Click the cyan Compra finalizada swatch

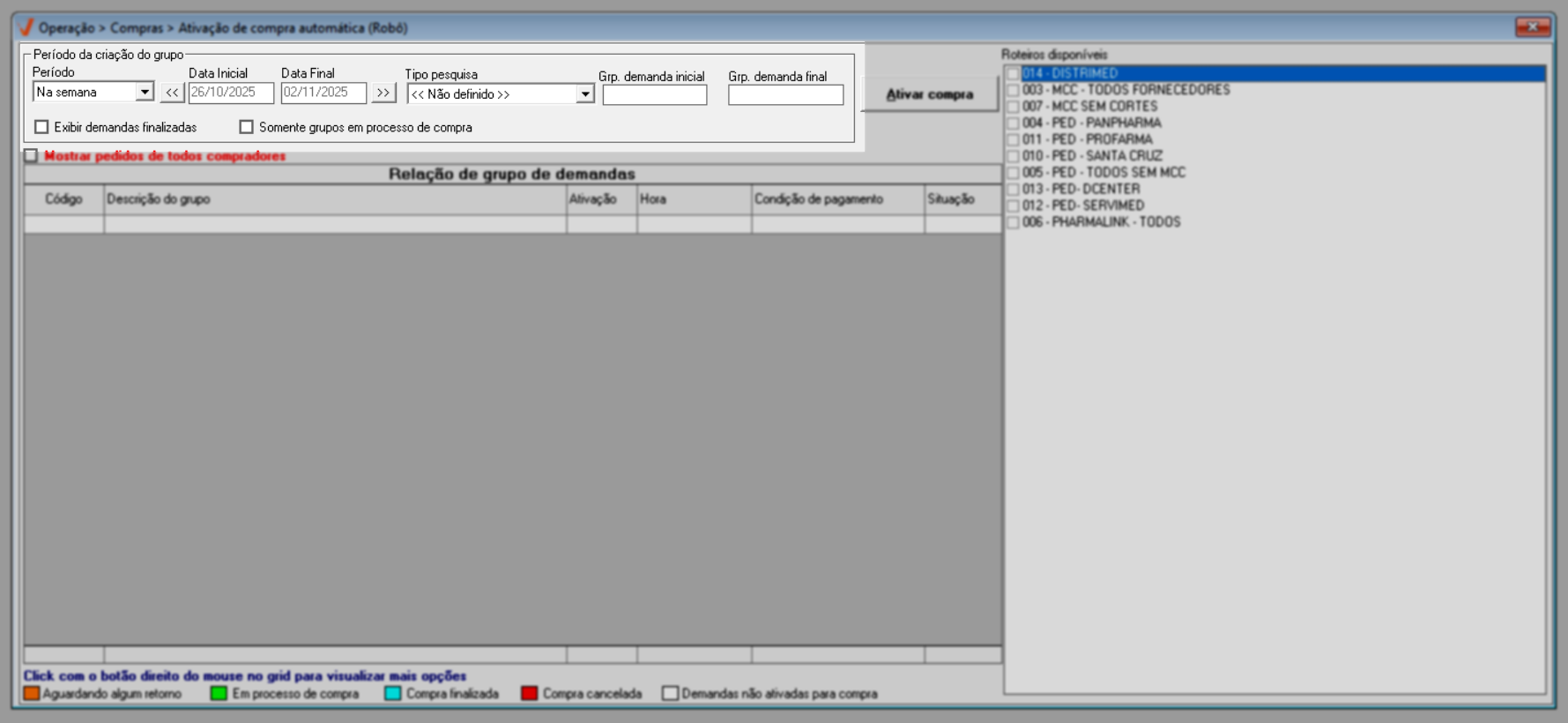[393, 694]
